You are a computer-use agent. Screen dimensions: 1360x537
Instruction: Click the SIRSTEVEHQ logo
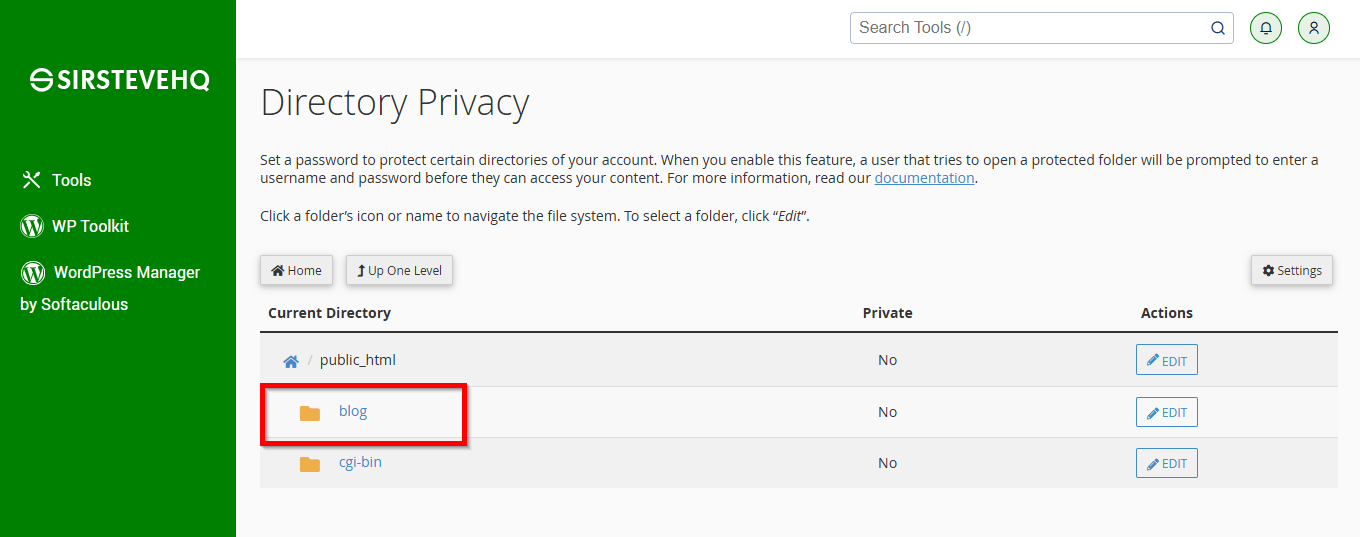[x=120, y=80]
